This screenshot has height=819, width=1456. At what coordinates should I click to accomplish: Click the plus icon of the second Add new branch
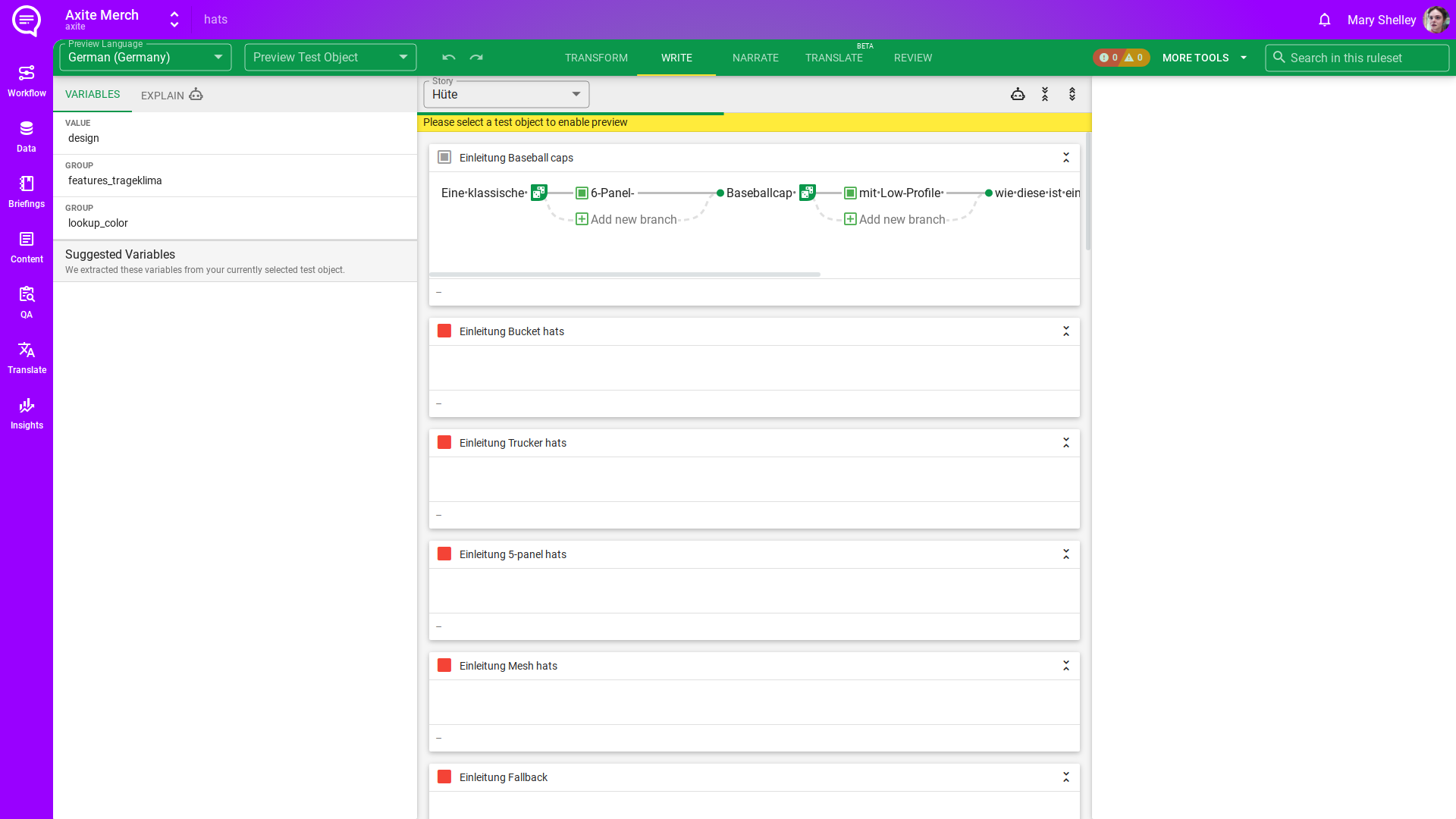click(850, 219)
